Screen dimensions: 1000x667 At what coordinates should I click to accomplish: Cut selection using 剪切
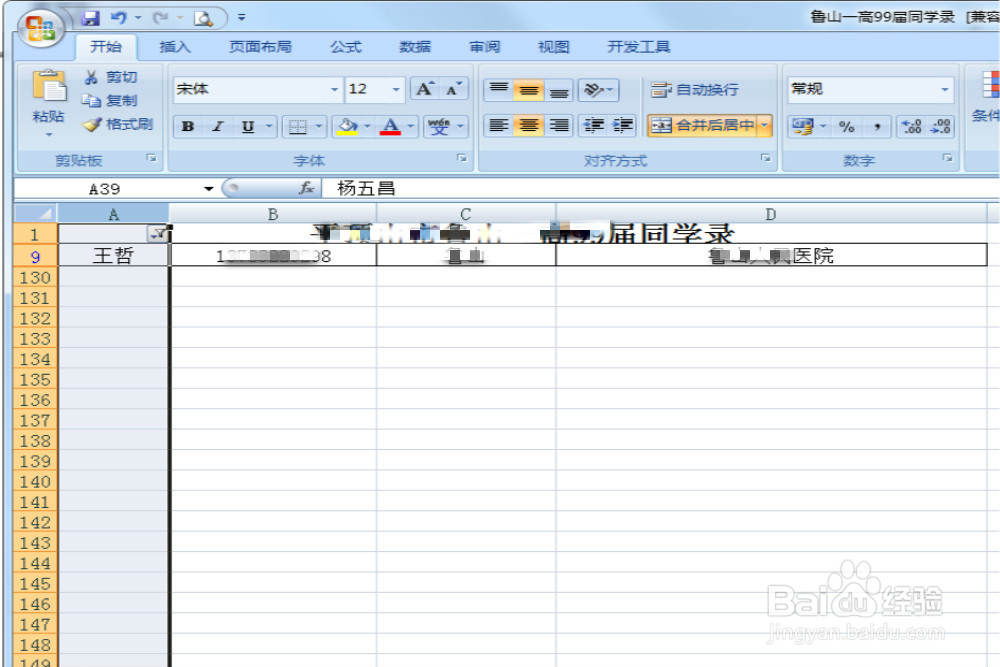[x=111, y=77]
